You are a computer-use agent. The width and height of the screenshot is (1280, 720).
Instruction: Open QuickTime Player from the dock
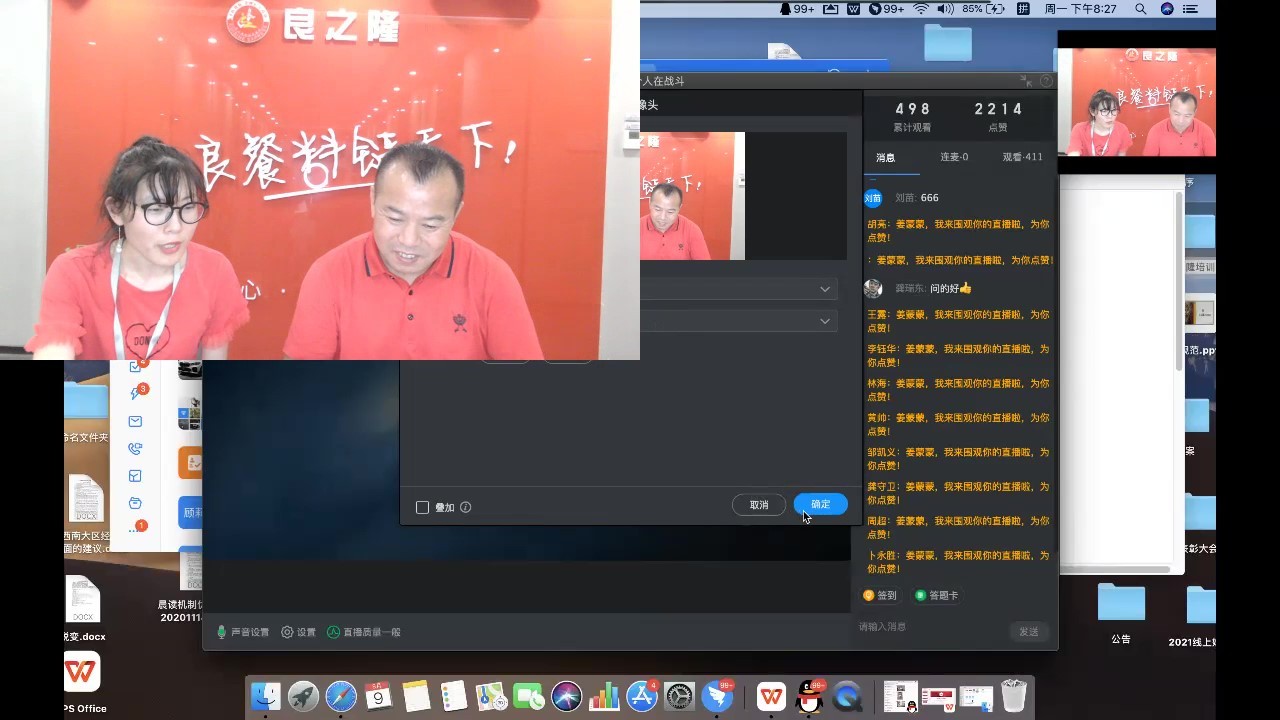click(x=847, y=696)
